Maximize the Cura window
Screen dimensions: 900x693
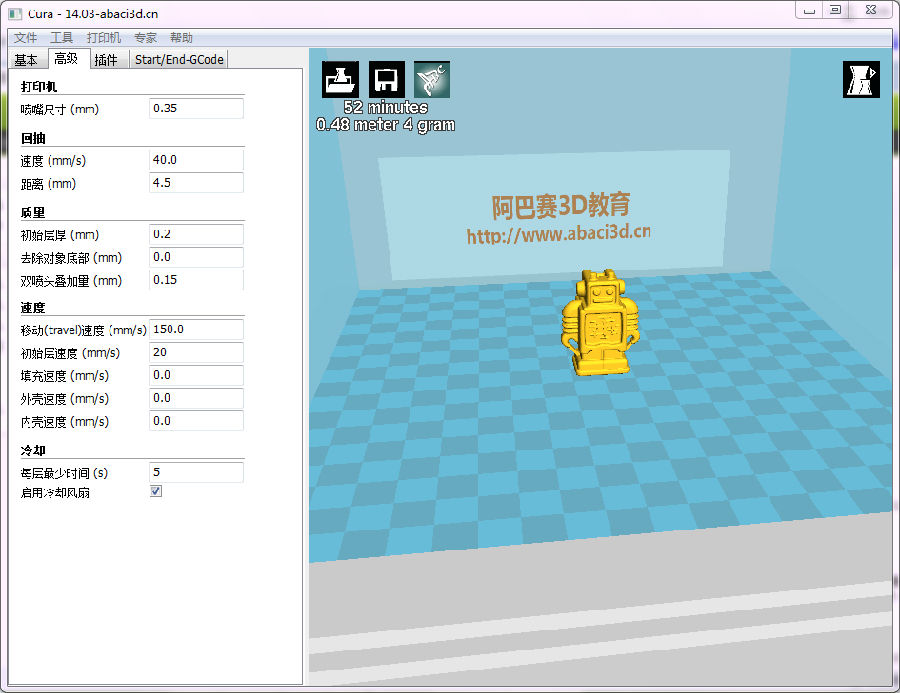tap(836, 10)
